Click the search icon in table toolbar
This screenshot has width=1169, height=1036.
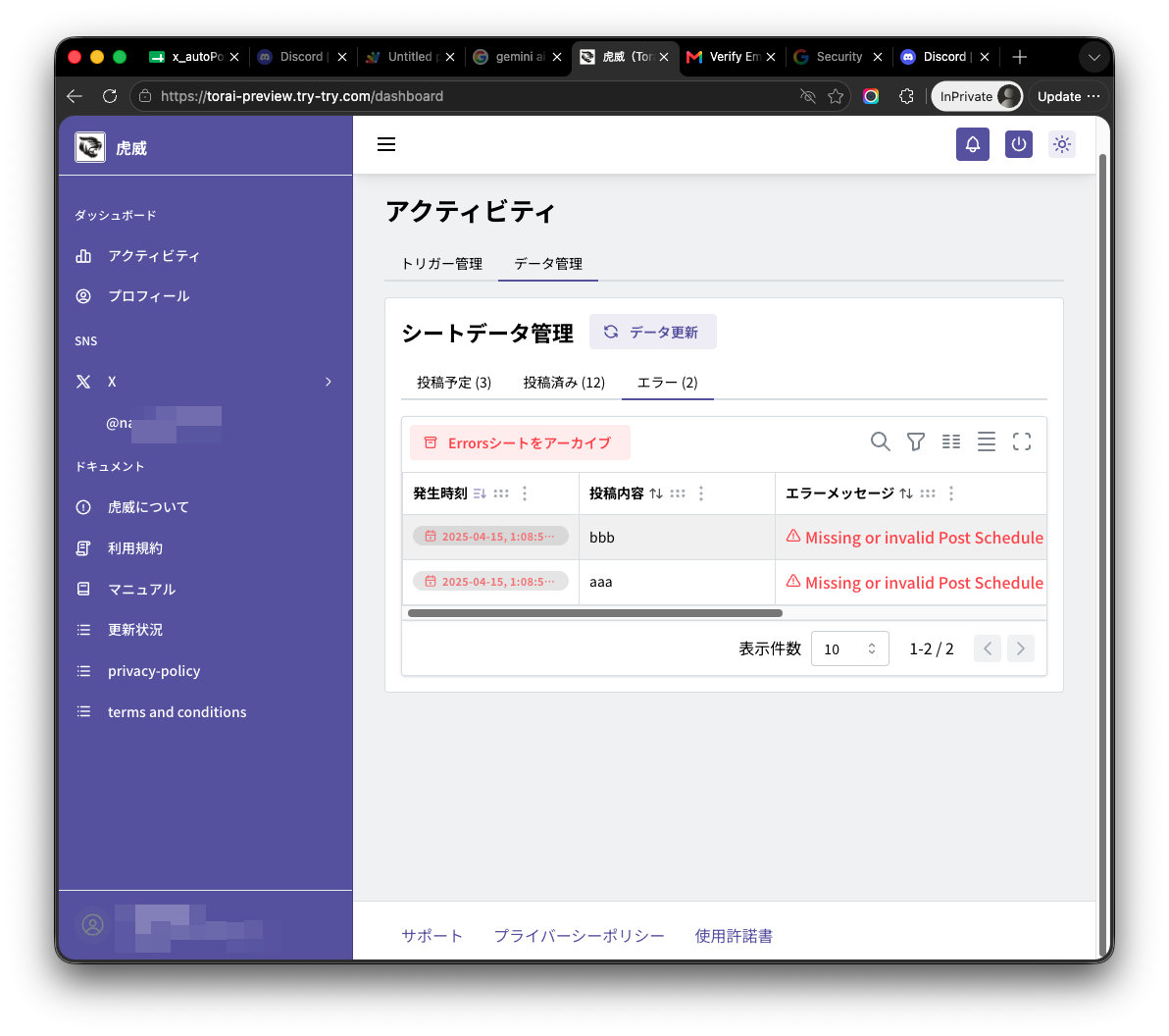click(x=881, y=441)
